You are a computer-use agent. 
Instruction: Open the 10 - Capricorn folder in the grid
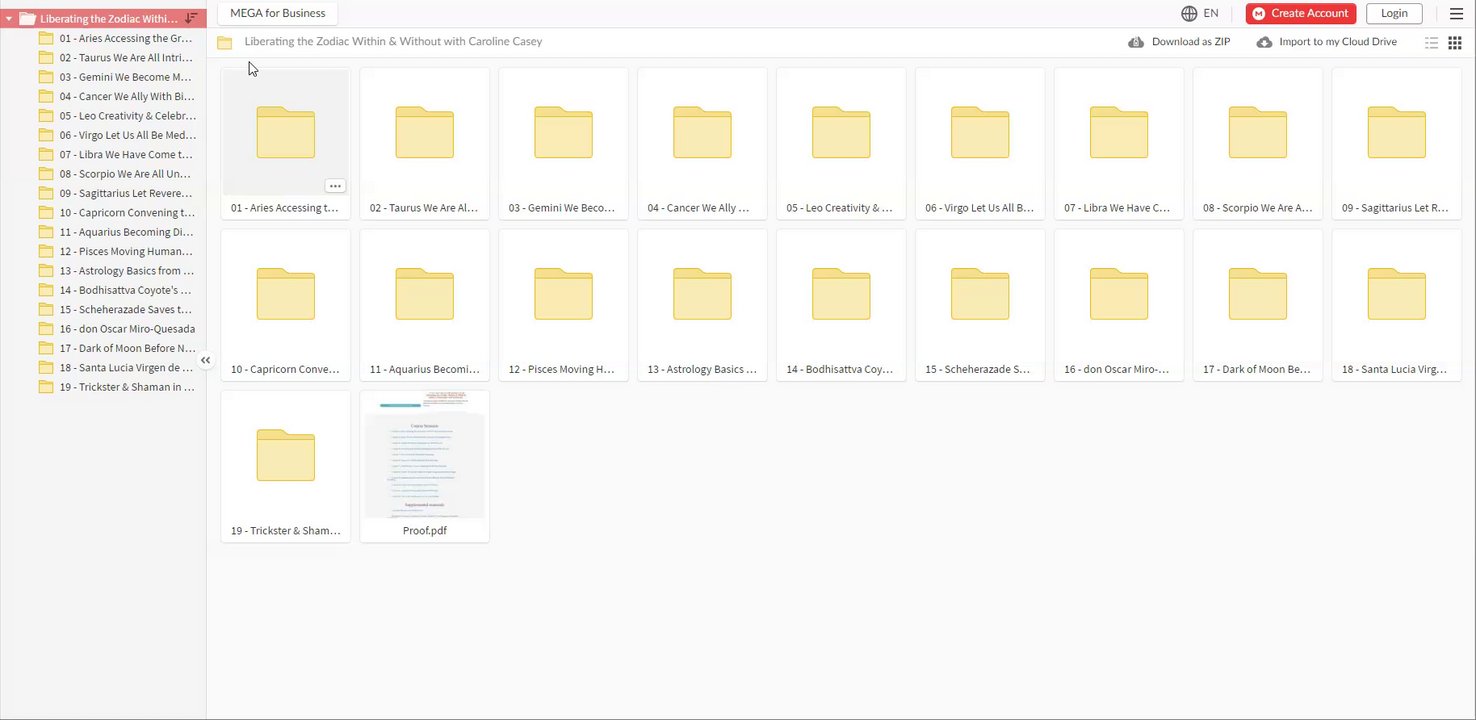click(x=286, y=305)
